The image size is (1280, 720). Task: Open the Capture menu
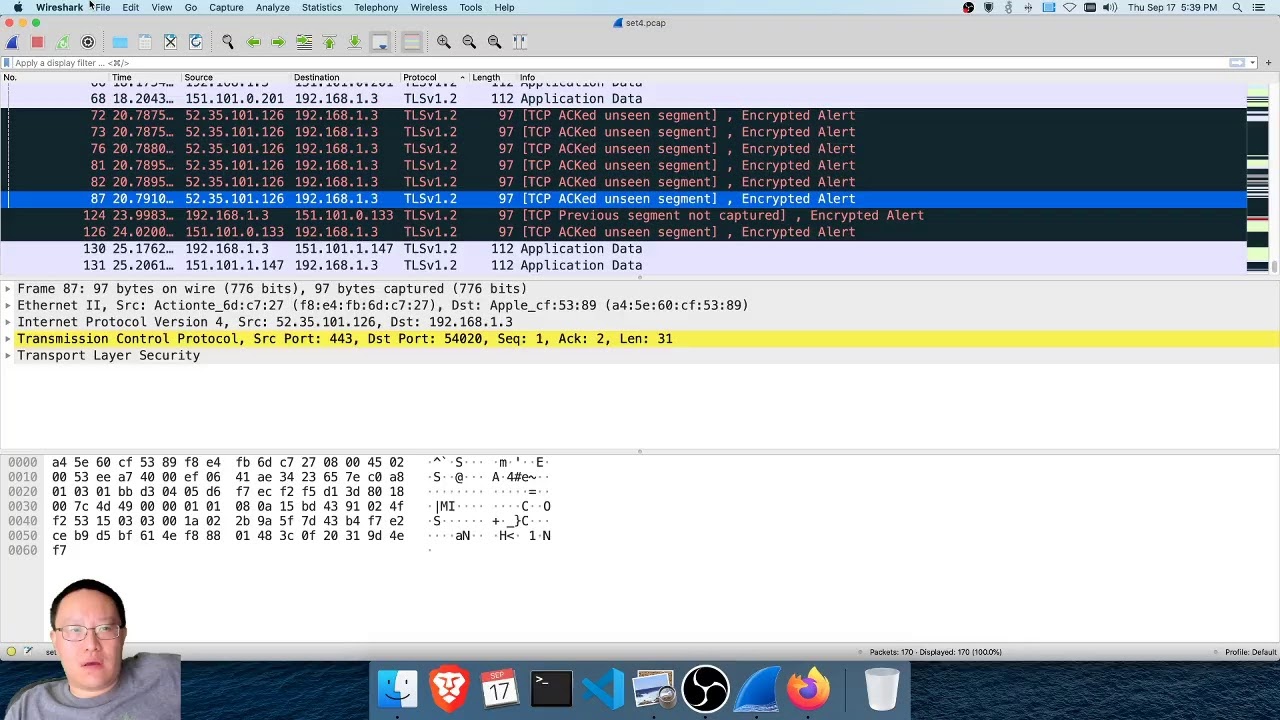[226, 7]
